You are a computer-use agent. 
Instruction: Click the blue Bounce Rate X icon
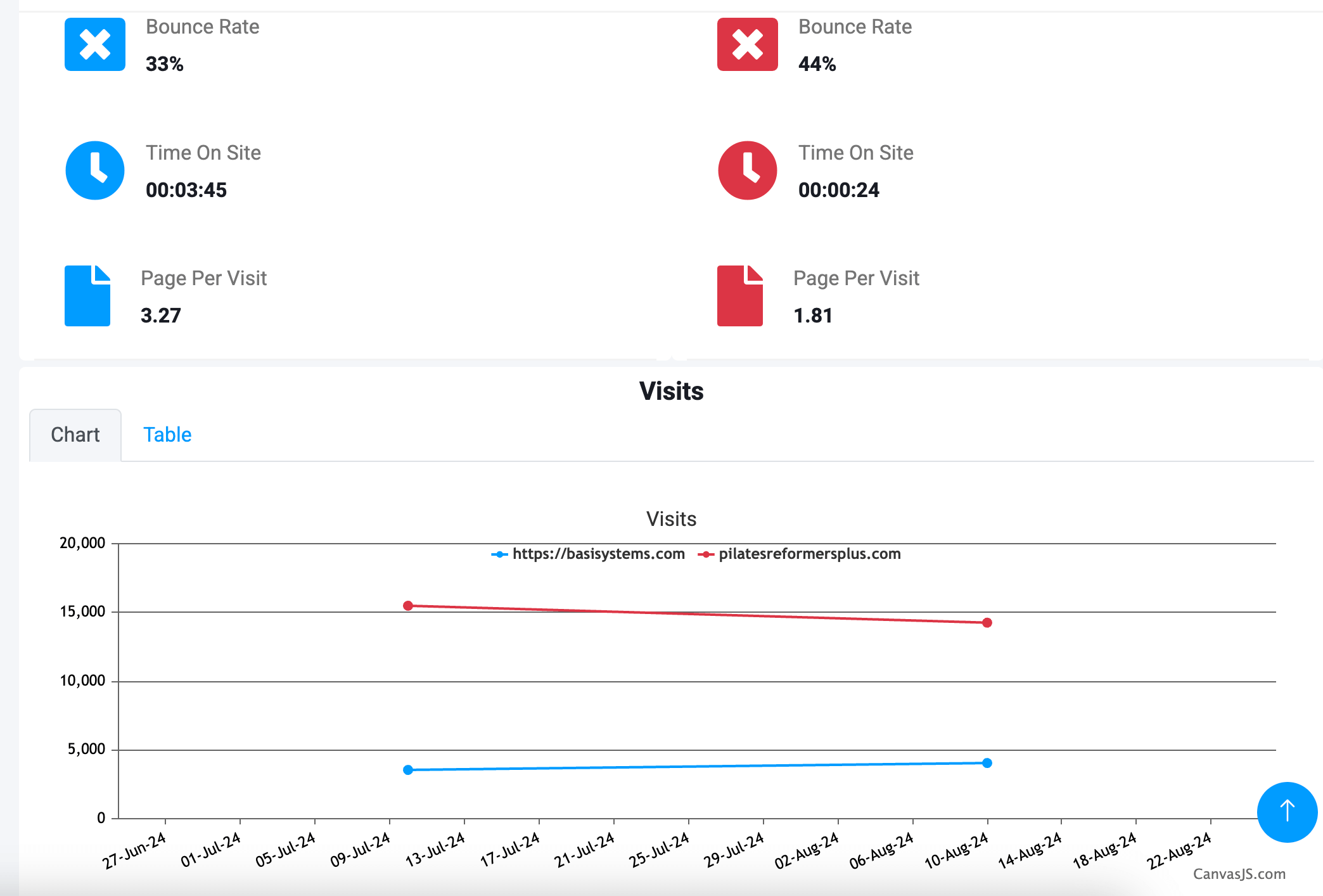click(95, 44)
